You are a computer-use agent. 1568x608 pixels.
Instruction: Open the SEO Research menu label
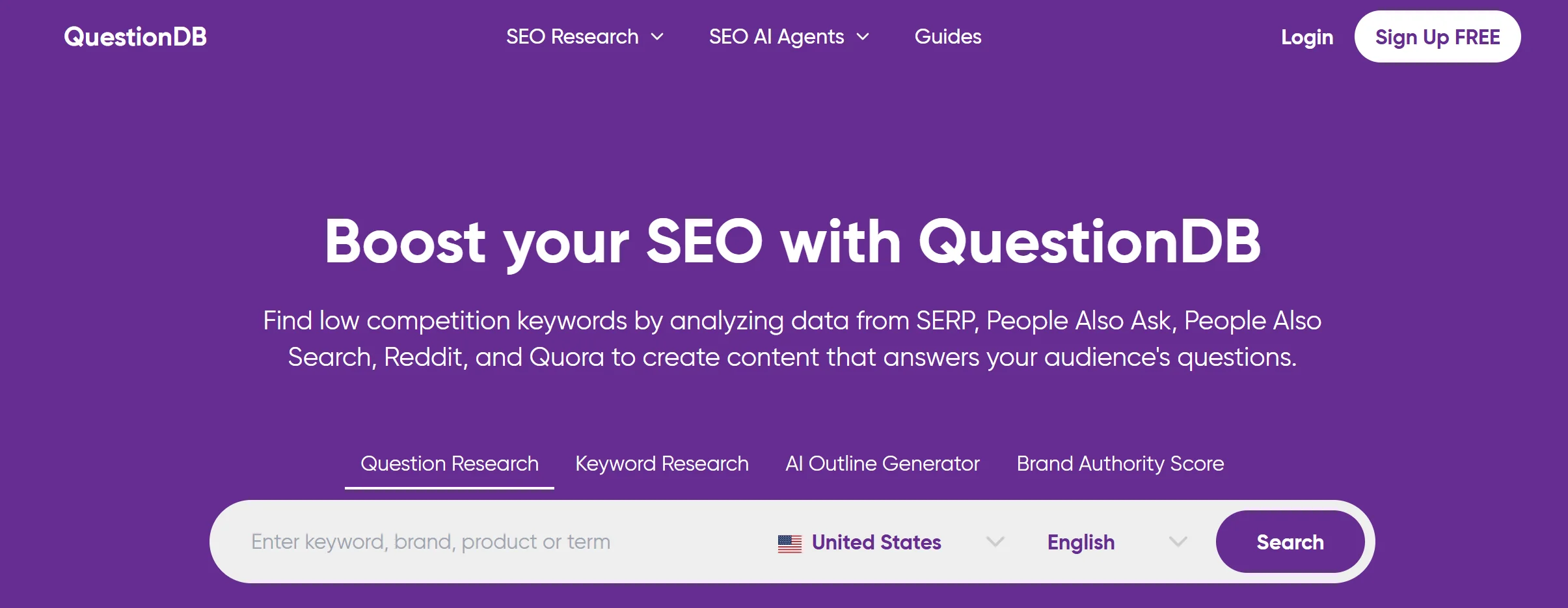tap(573, 36)
